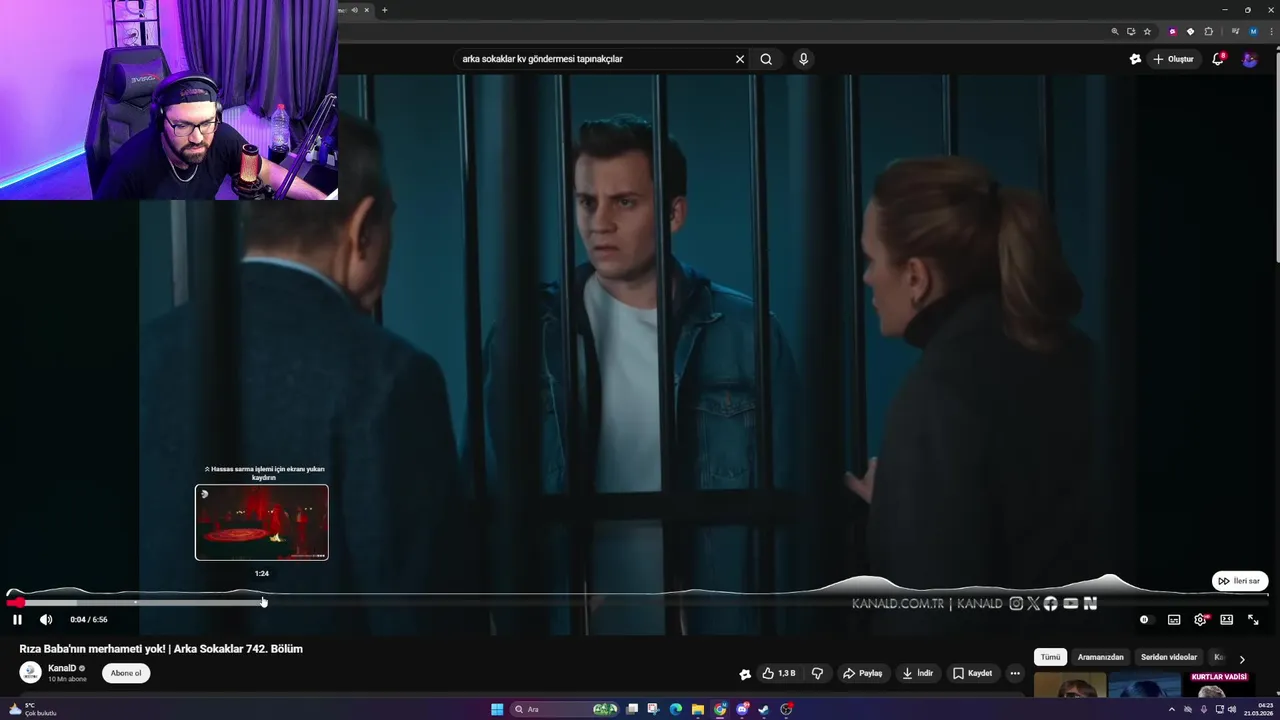Seek on the video progress bar

tap(640, 602)
